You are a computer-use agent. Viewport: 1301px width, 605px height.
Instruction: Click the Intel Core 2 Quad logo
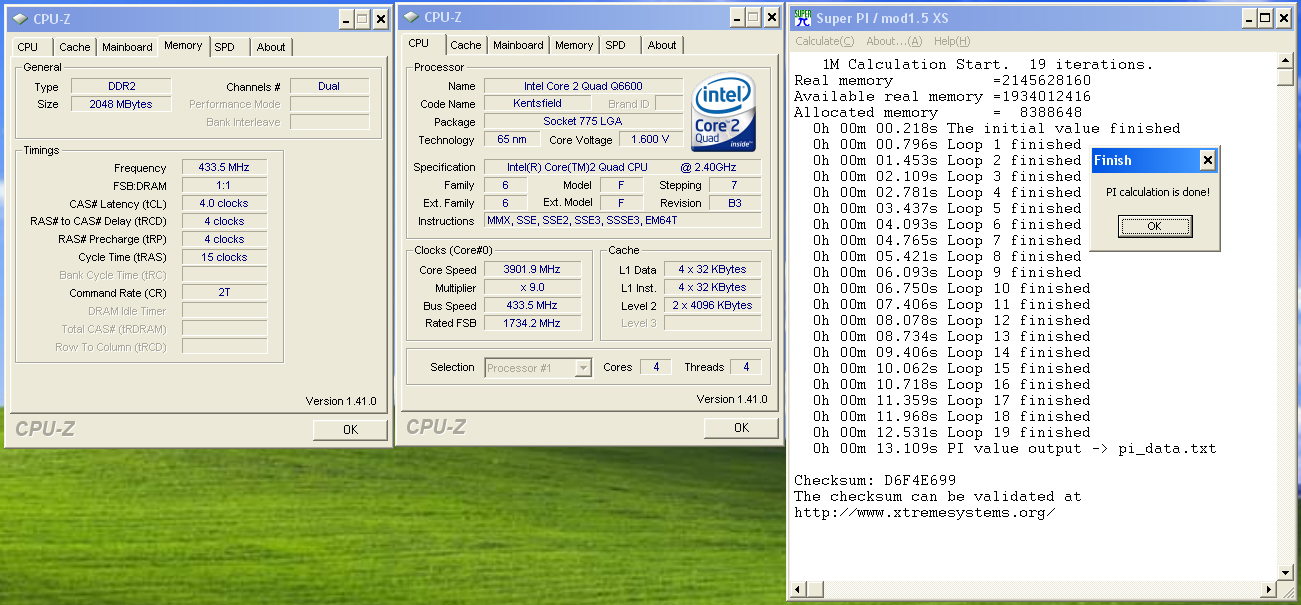click(722, 112)
